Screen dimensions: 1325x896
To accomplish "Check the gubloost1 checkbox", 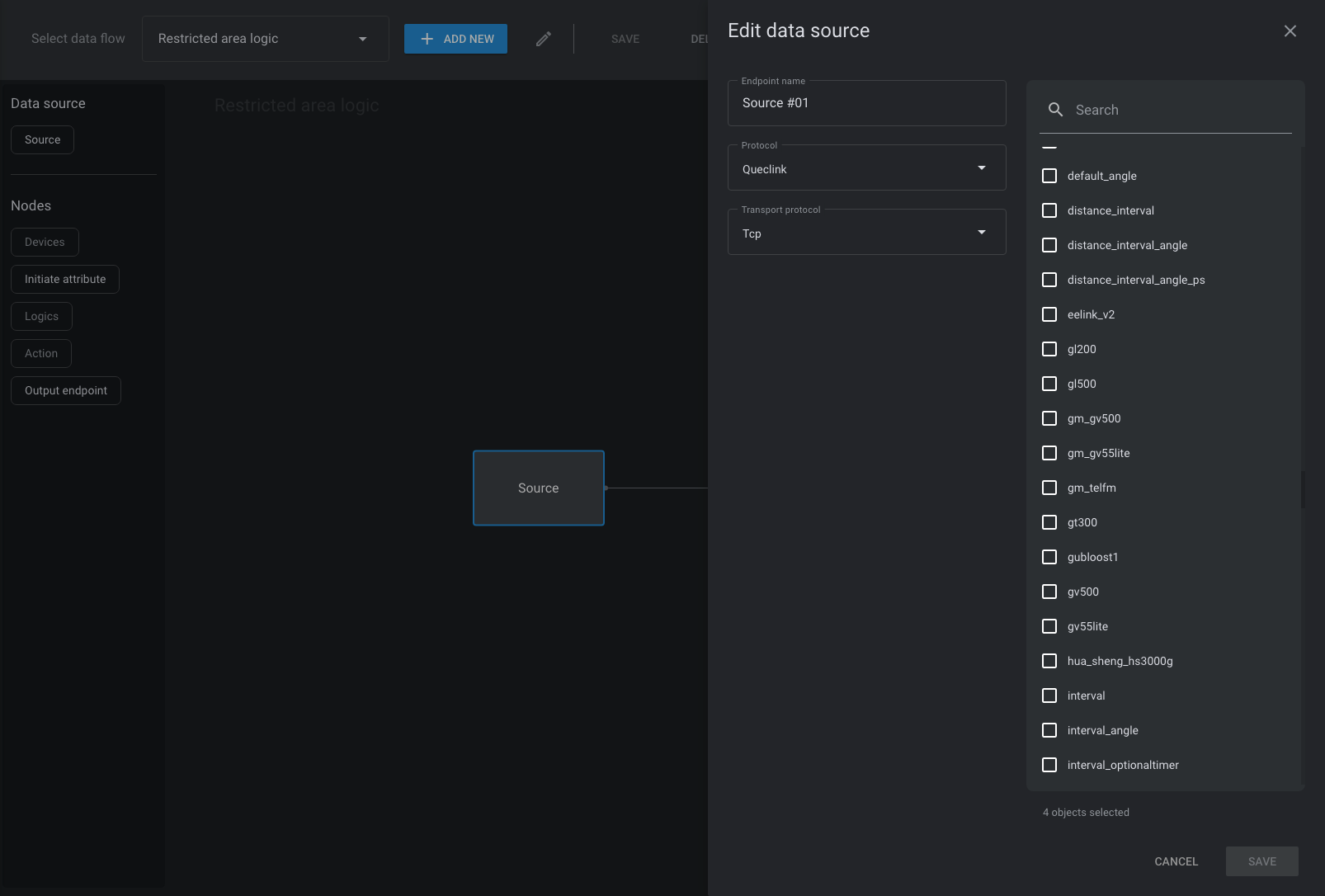I will coord(1049,557).
